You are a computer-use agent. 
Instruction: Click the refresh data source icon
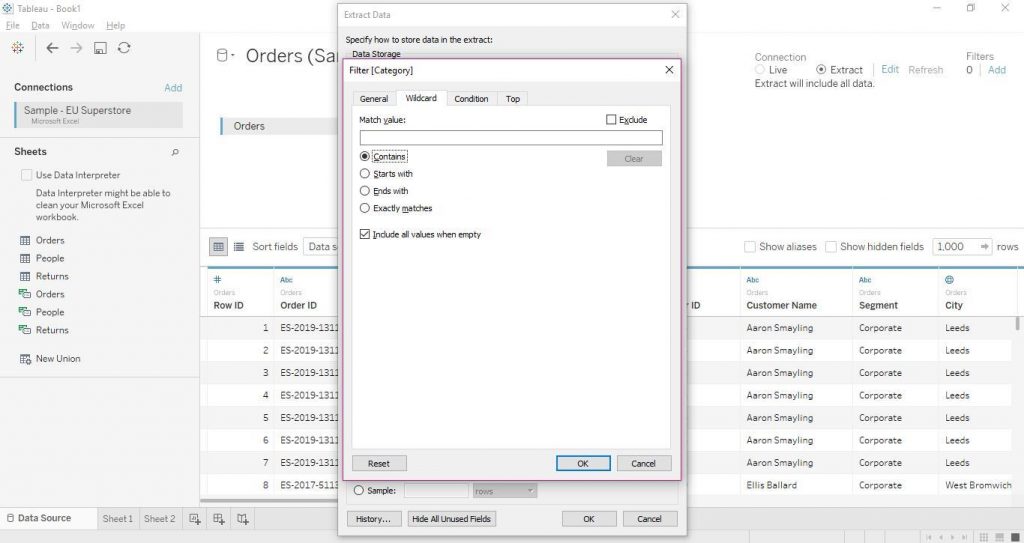124,48
